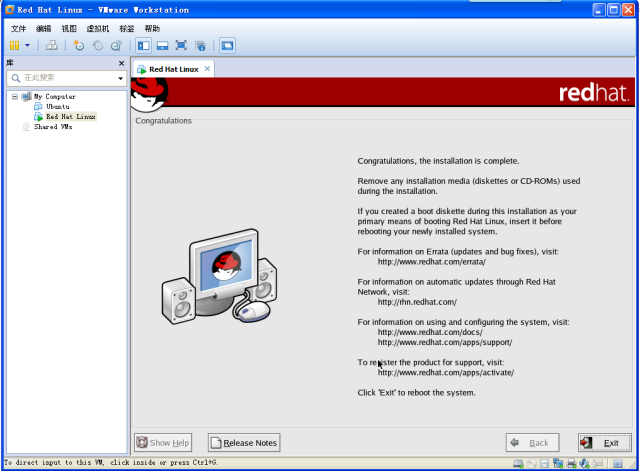The image size is (640, 471).
Task: Click the Red Hat Shadowman logo
Action: tap(150, 95)
